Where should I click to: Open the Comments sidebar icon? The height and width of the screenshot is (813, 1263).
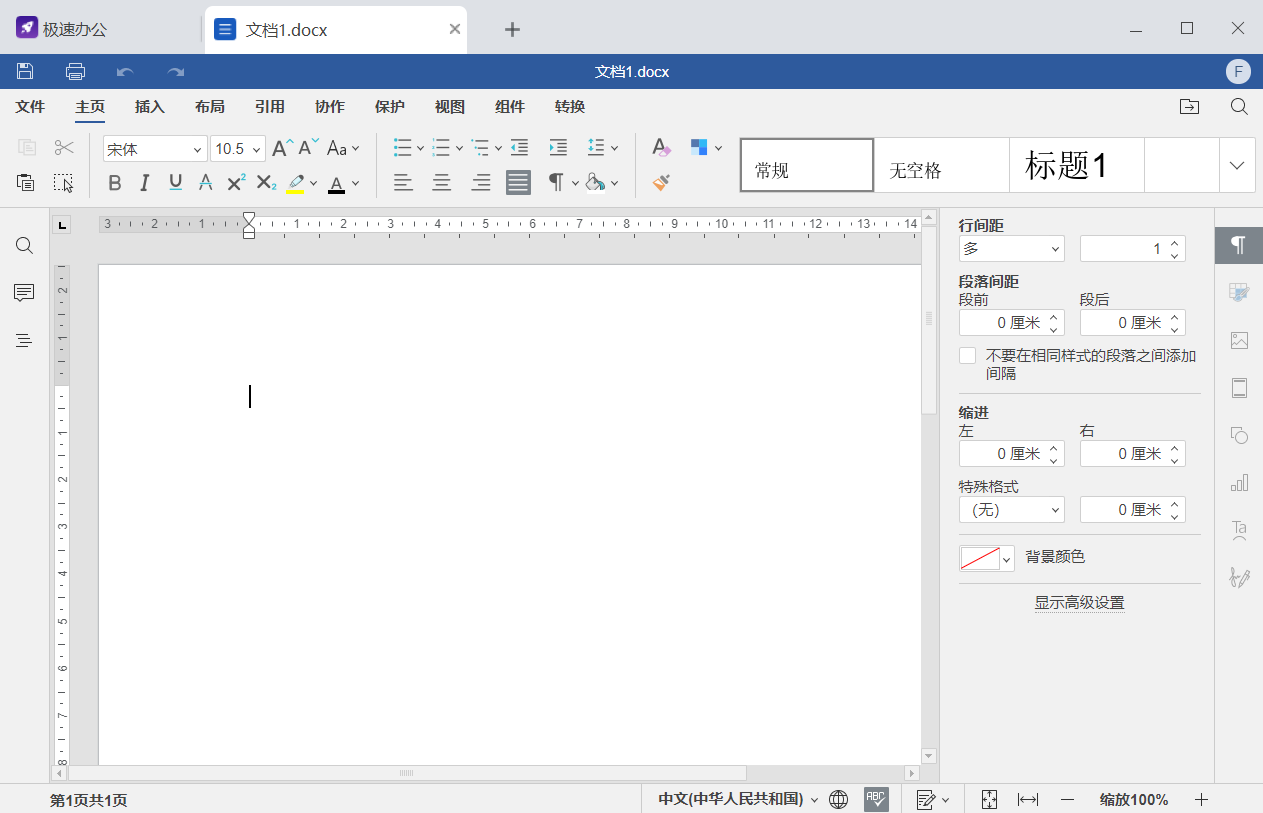coord(24,293)
